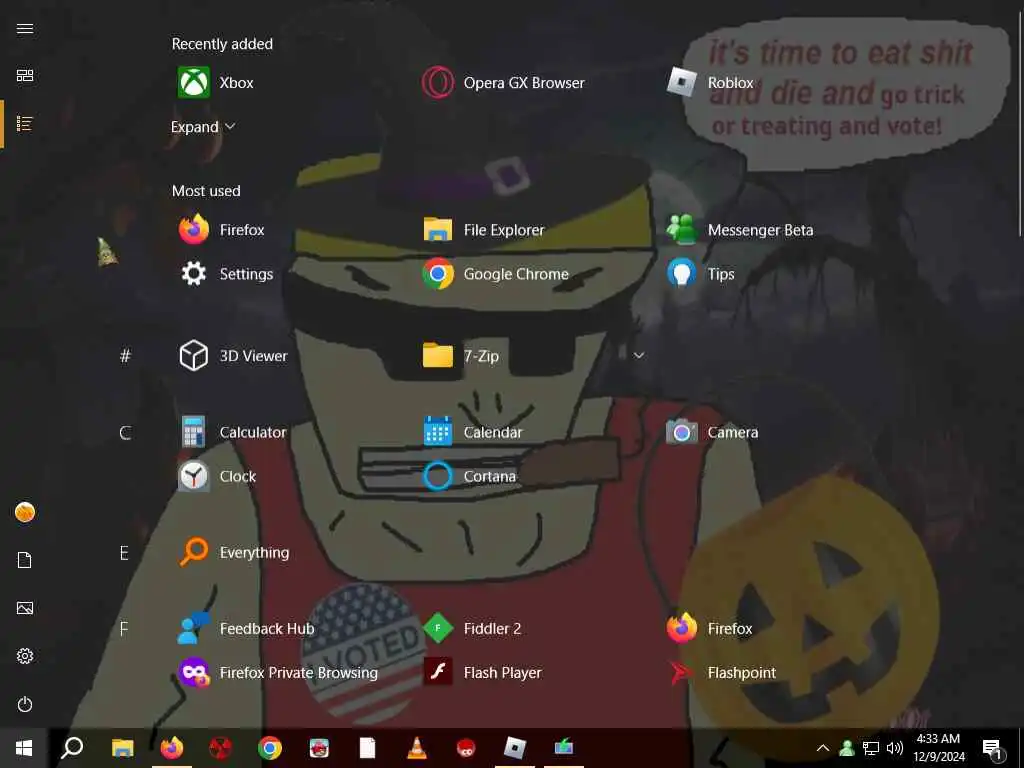This screenshot has height=768, width=1024.
Task: Open Xbox from Recently added
Action: tap(216, 83)
